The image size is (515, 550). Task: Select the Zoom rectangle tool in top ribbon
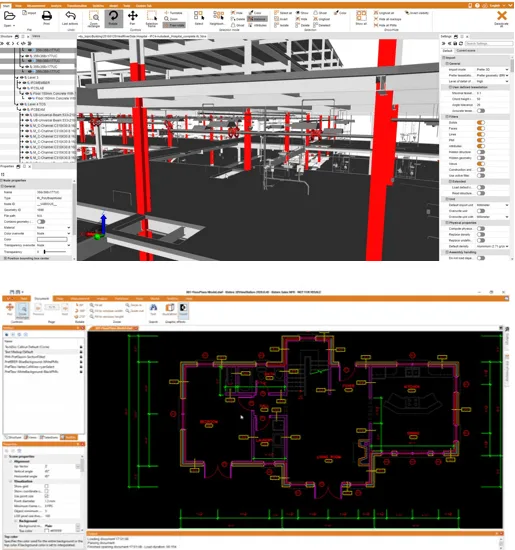click(94, 16)
